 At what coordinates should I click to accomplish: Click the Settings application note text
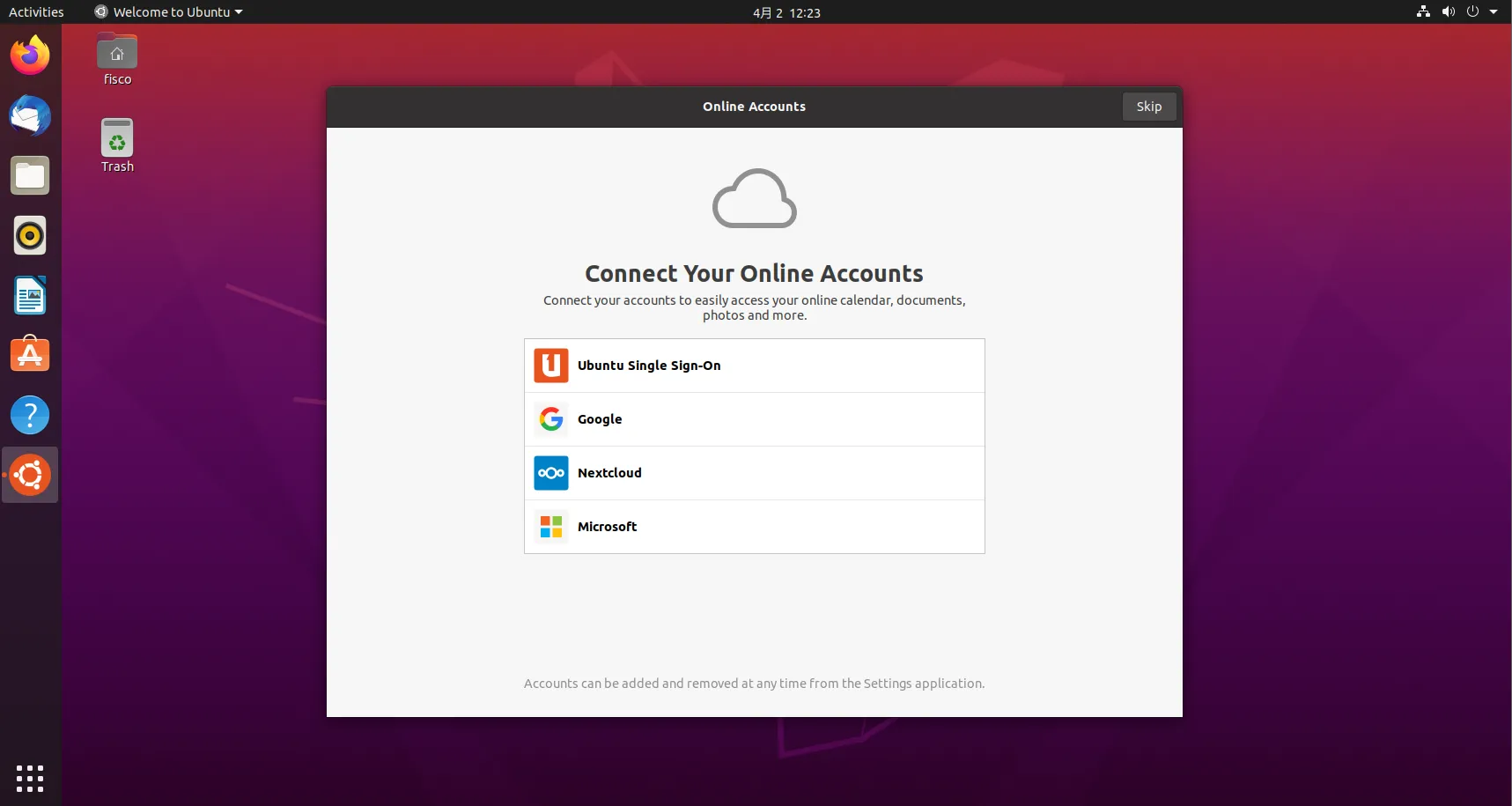[x=755, y=684]
